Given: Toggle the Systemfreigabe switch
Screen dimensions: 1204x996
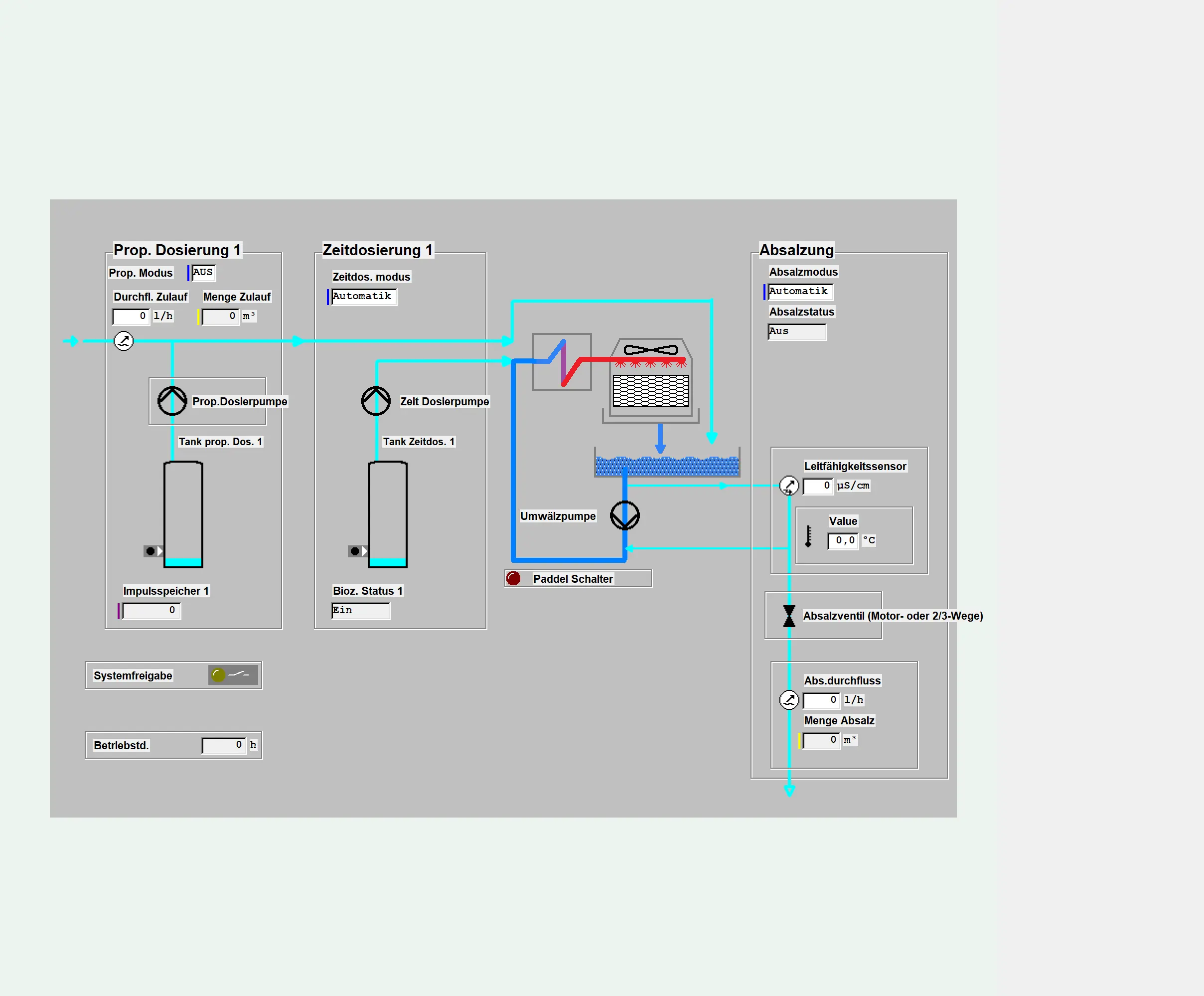Looking at the screenshot, I should point(233,675).
